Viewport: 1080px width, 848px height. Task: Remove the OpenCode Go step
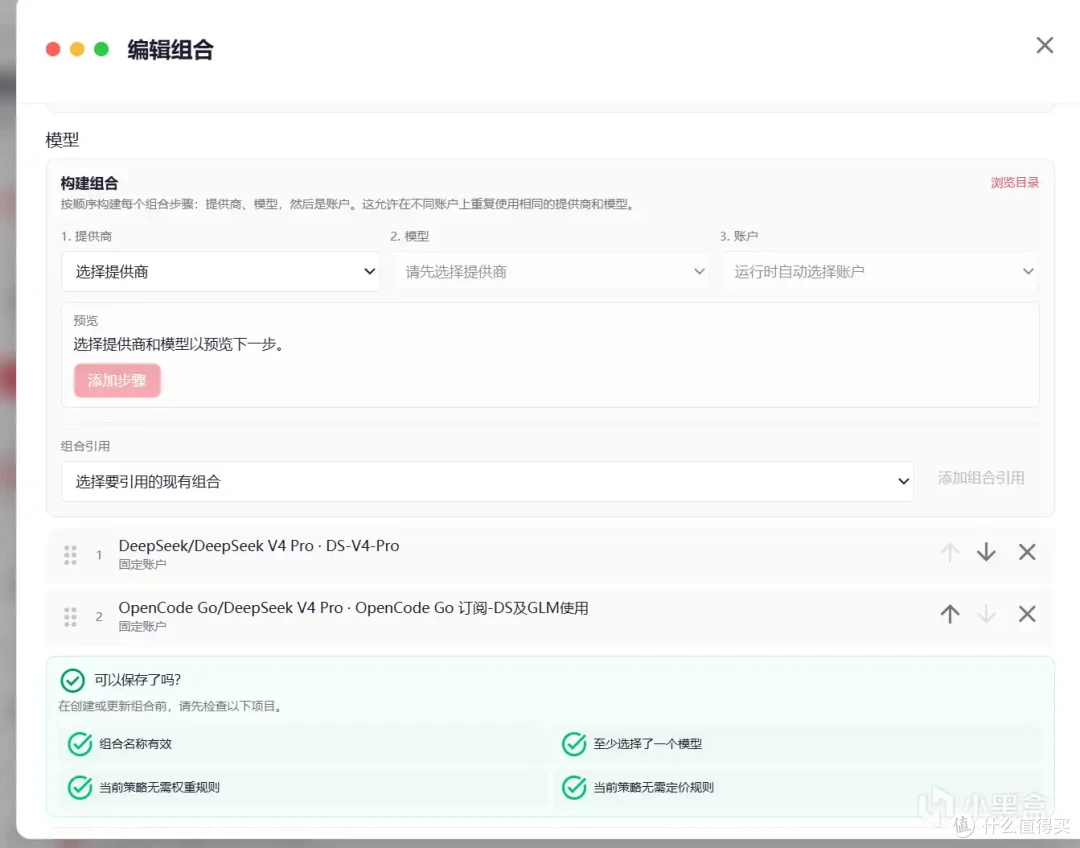tap(1027, 614)
